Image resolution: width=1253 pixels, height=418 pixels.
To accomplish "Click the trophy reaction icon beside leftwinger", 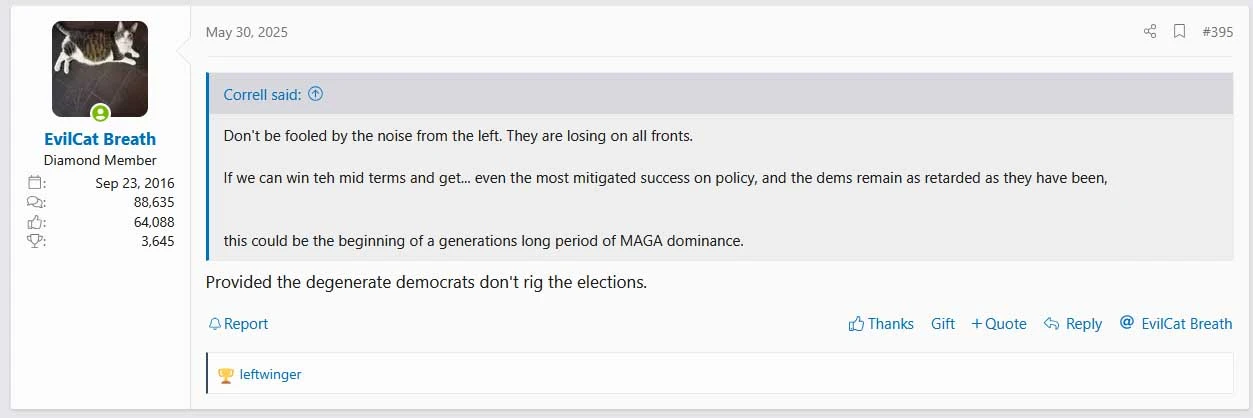I will (226, 375).
